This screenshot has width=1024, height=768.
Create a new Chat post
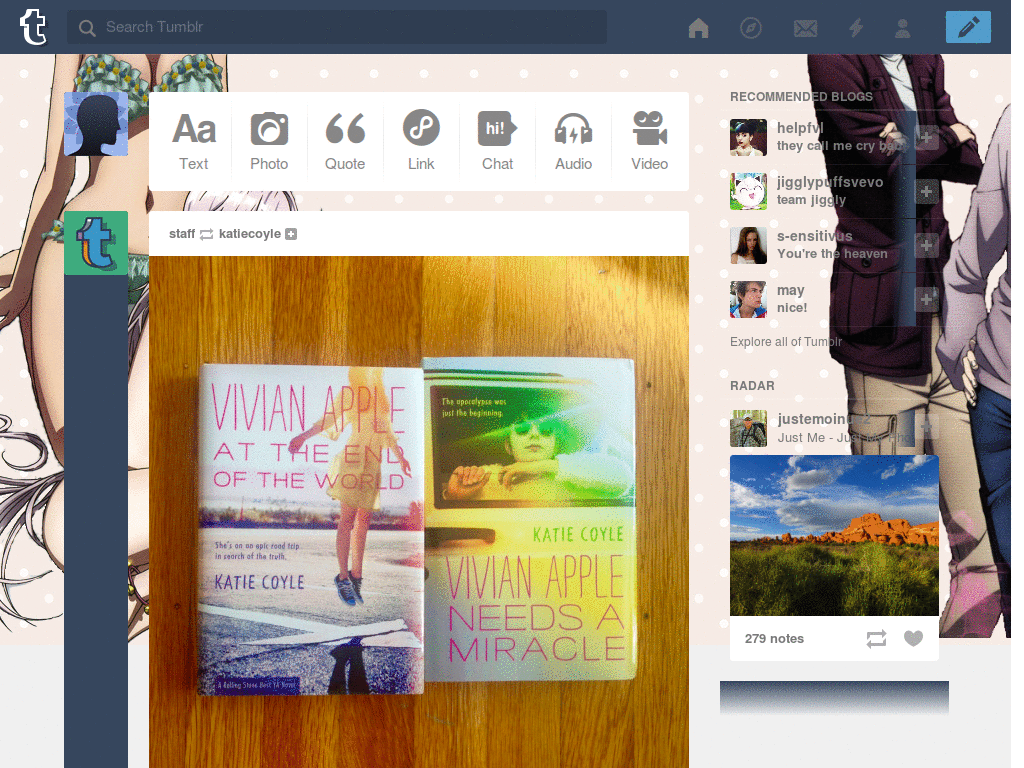click(x=497, y=141)
